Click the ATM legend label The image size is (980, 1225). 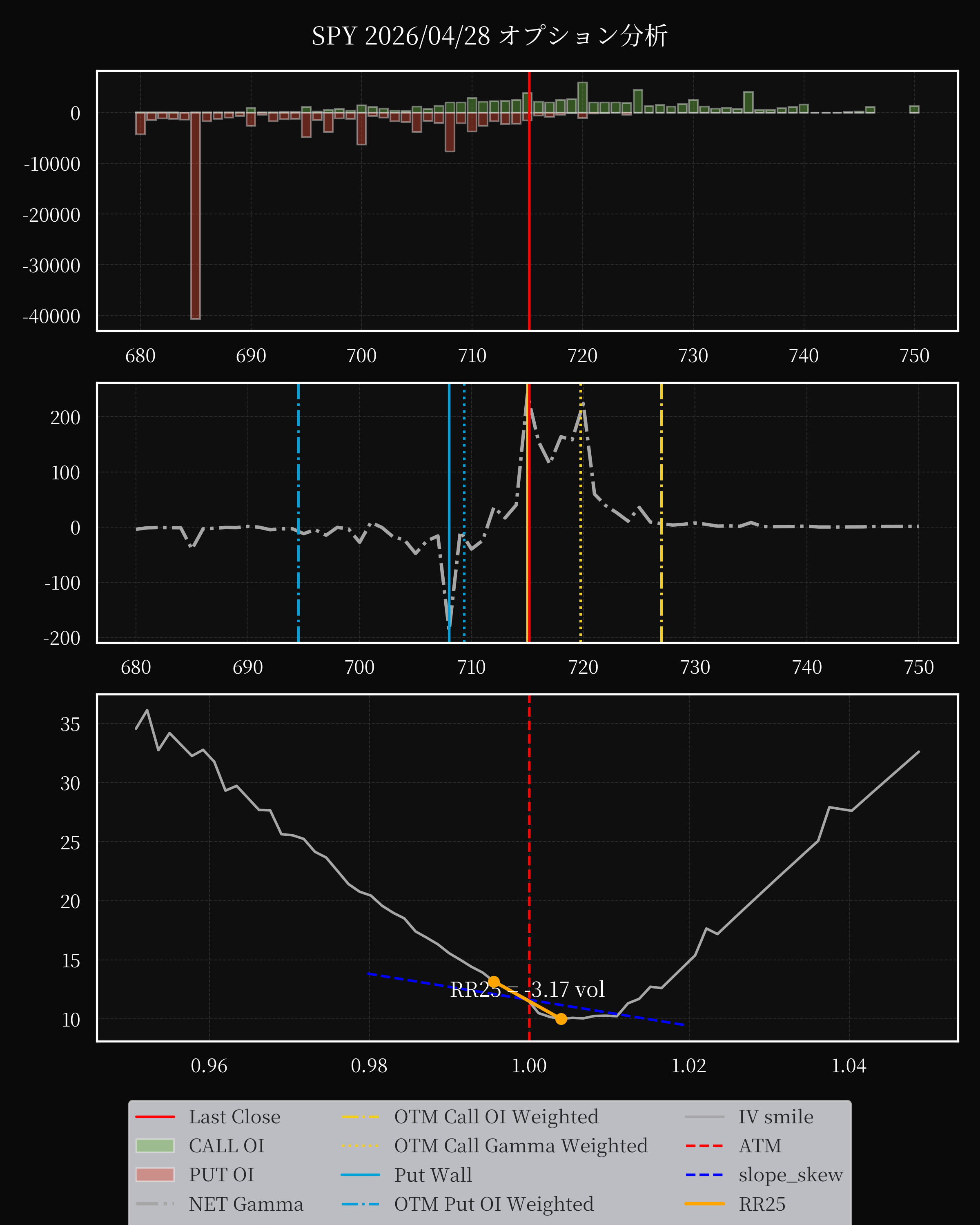click(760, 1145)
